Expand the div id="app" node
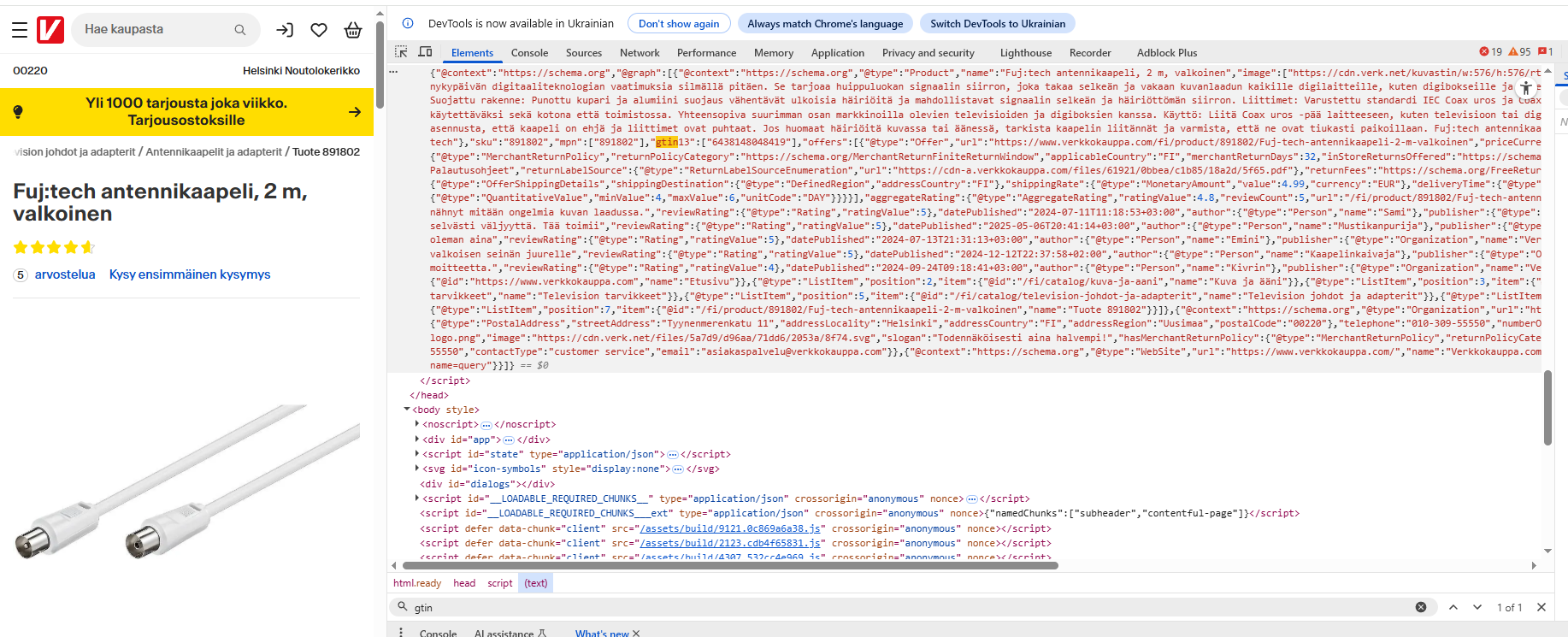Image resolution: width=1568 pixels, height=637 pixels. click(x=417, y=439)
